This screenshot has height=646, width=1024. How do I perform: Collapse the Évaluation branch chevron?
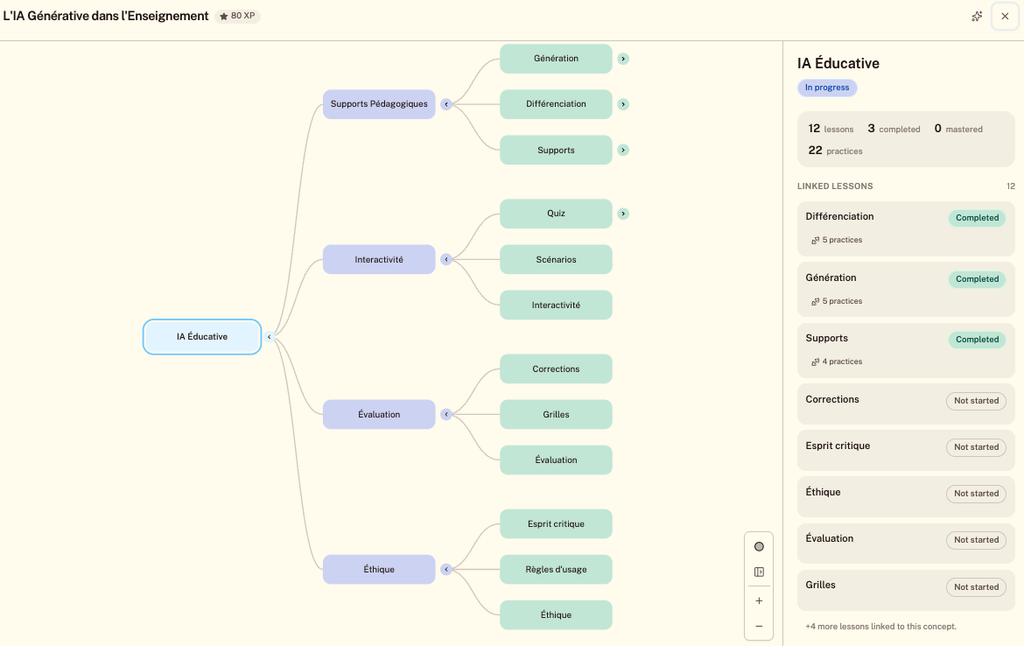(446, 414)
